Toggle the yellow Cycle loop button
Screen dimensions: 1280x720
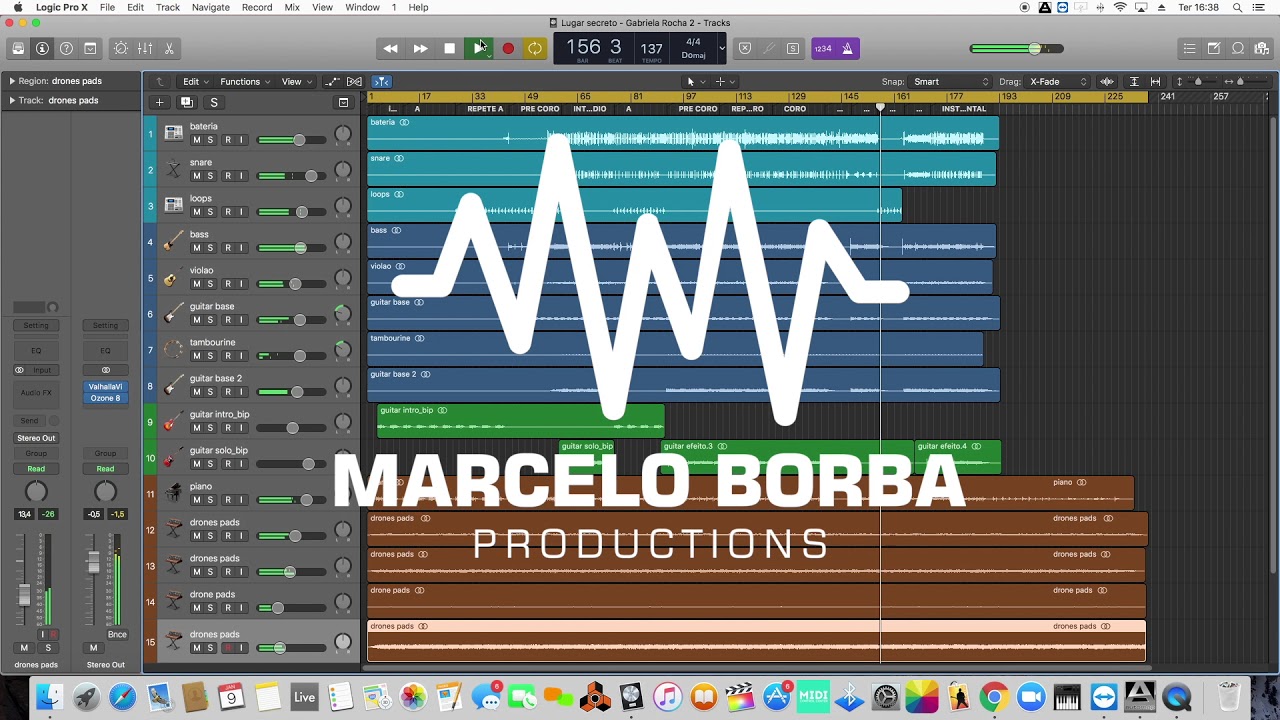click(x=535, y=48)
